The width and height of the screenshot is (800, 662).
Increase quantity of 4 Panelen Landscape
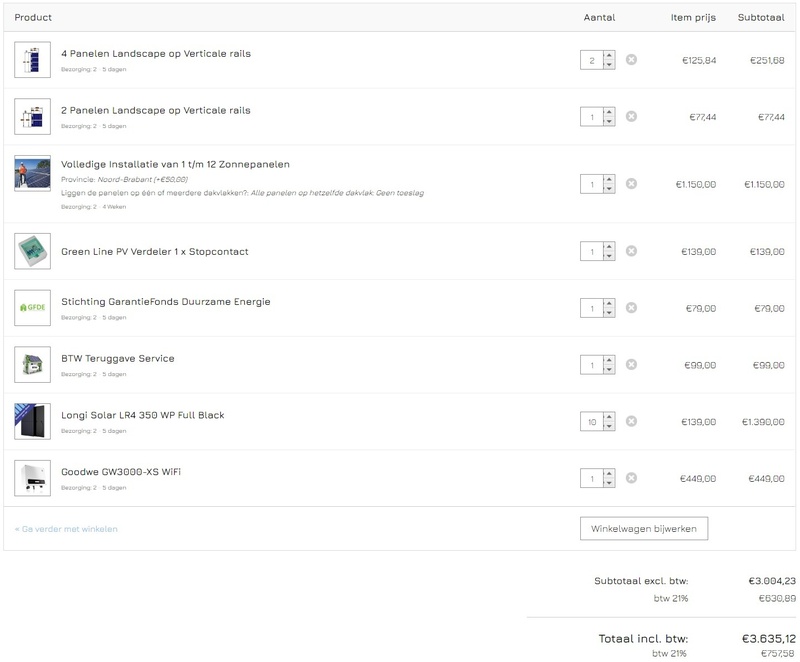click(609, 56)
